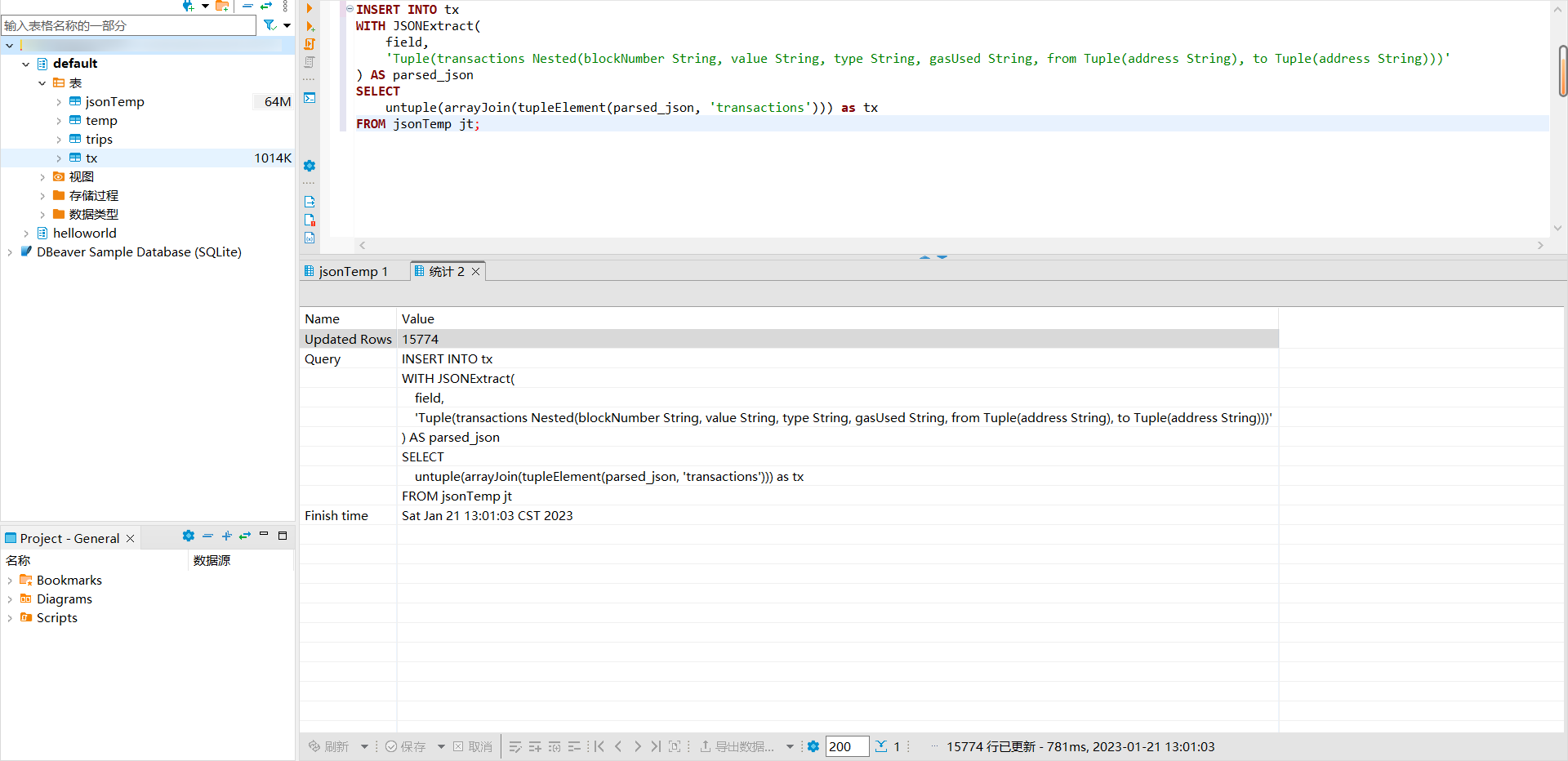Click the table name filter input field
The height and width of the screenshot is (761, 1568).
point(128,25)
